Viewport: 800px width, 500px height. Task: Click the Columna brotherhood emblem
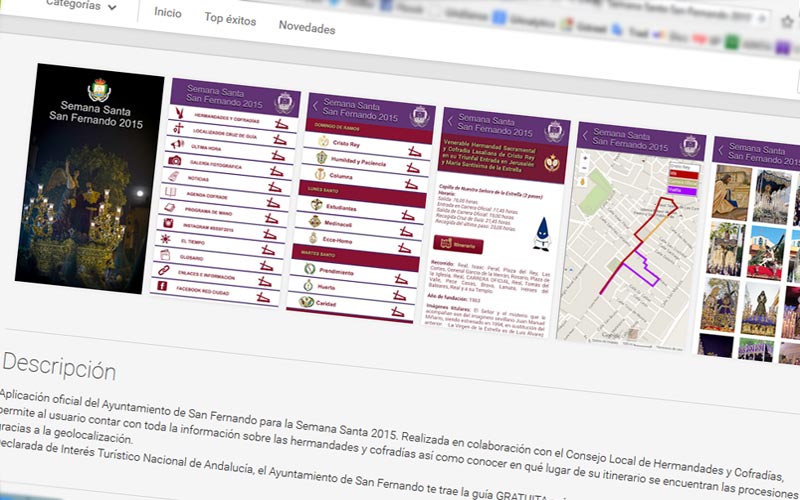320,174
